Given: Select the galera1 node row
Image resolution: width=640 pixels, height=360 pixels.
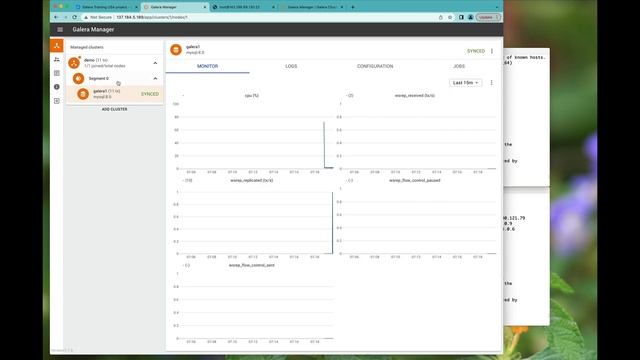Looking at the screenshot, I should (x=115, y=94).
